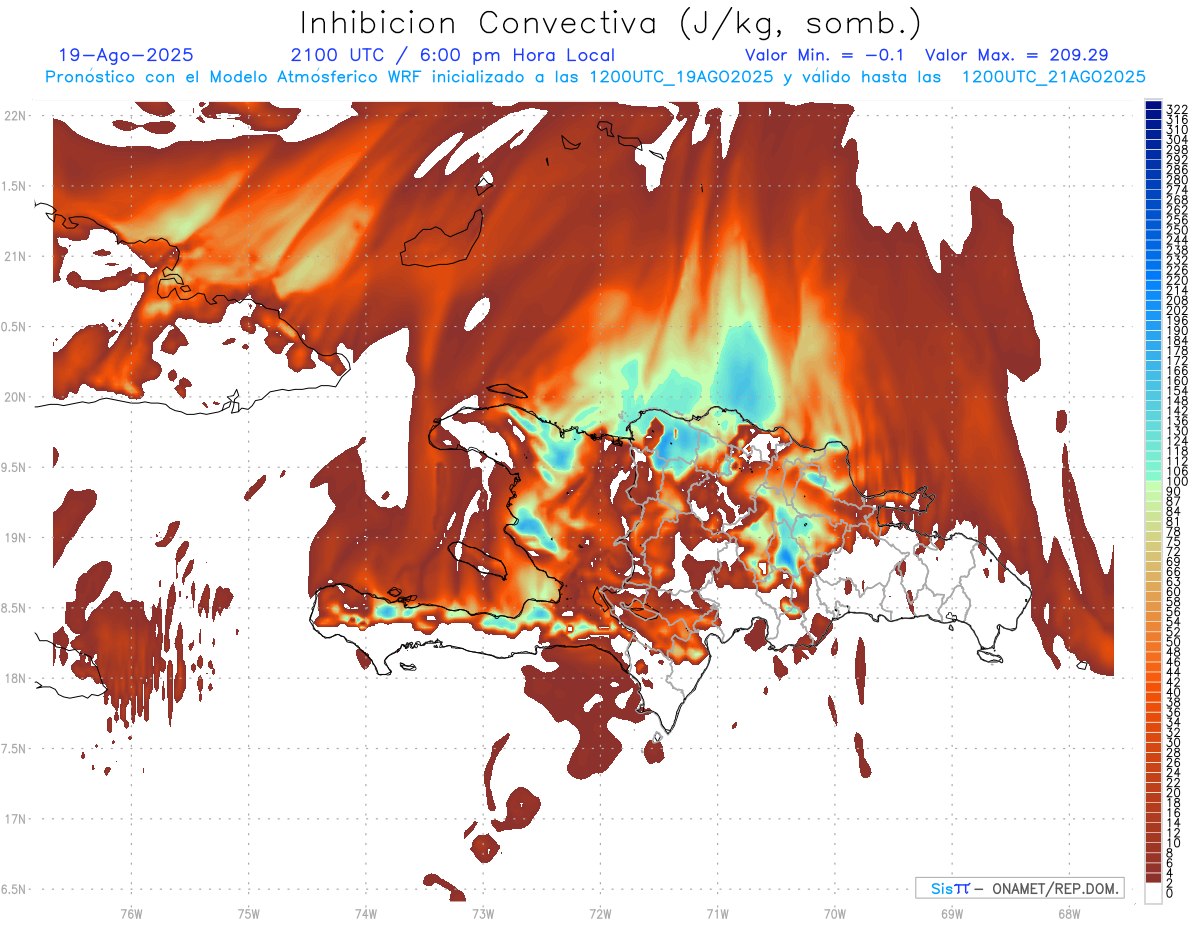Click the time '2100 UTC / 6:00 pm Hora Local'
This screenshot has width=1200, height=927.
tap(452, 56)
